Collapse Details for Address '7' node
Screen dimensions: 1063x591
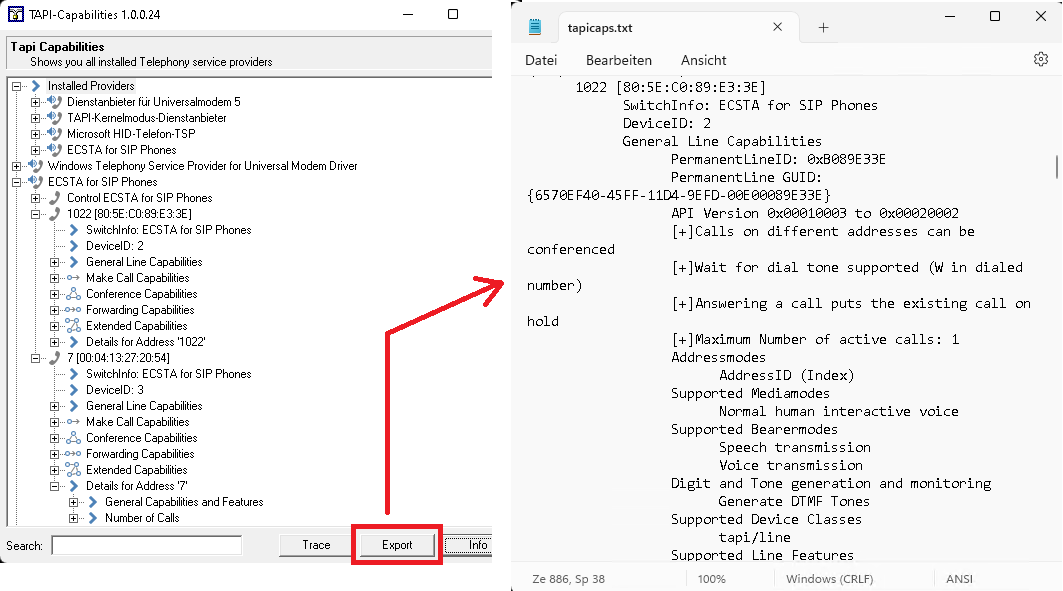point(55,486)
